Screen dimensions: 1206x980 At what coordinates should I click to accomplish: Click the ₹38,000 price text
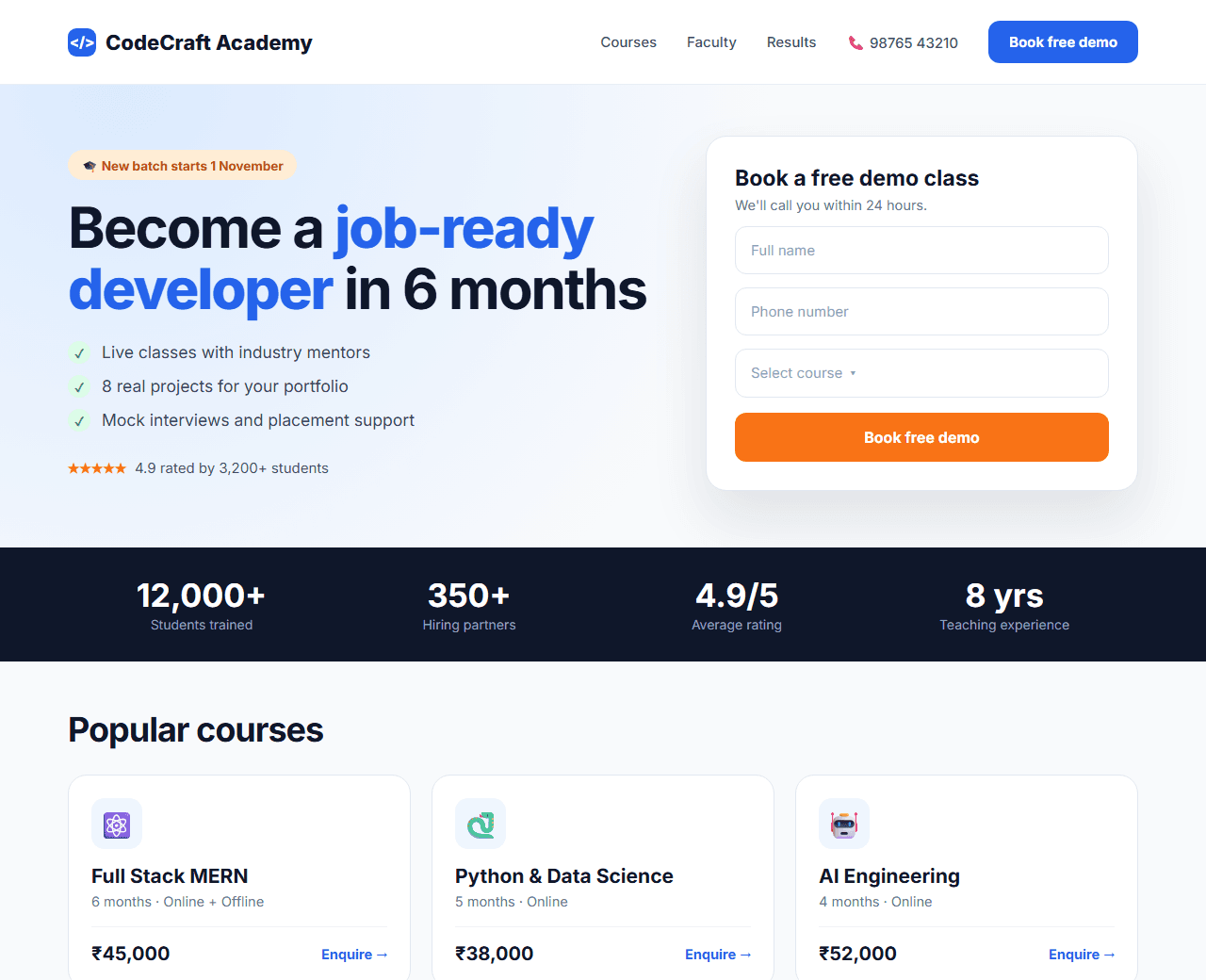click(x=495, y=954)
